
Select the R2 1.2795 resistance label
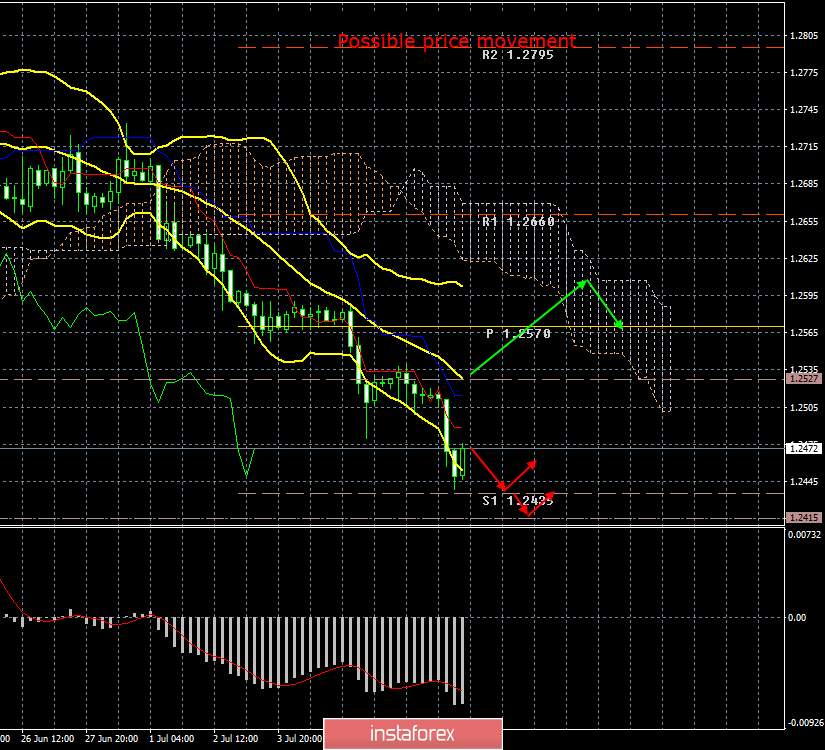point(516,55)
